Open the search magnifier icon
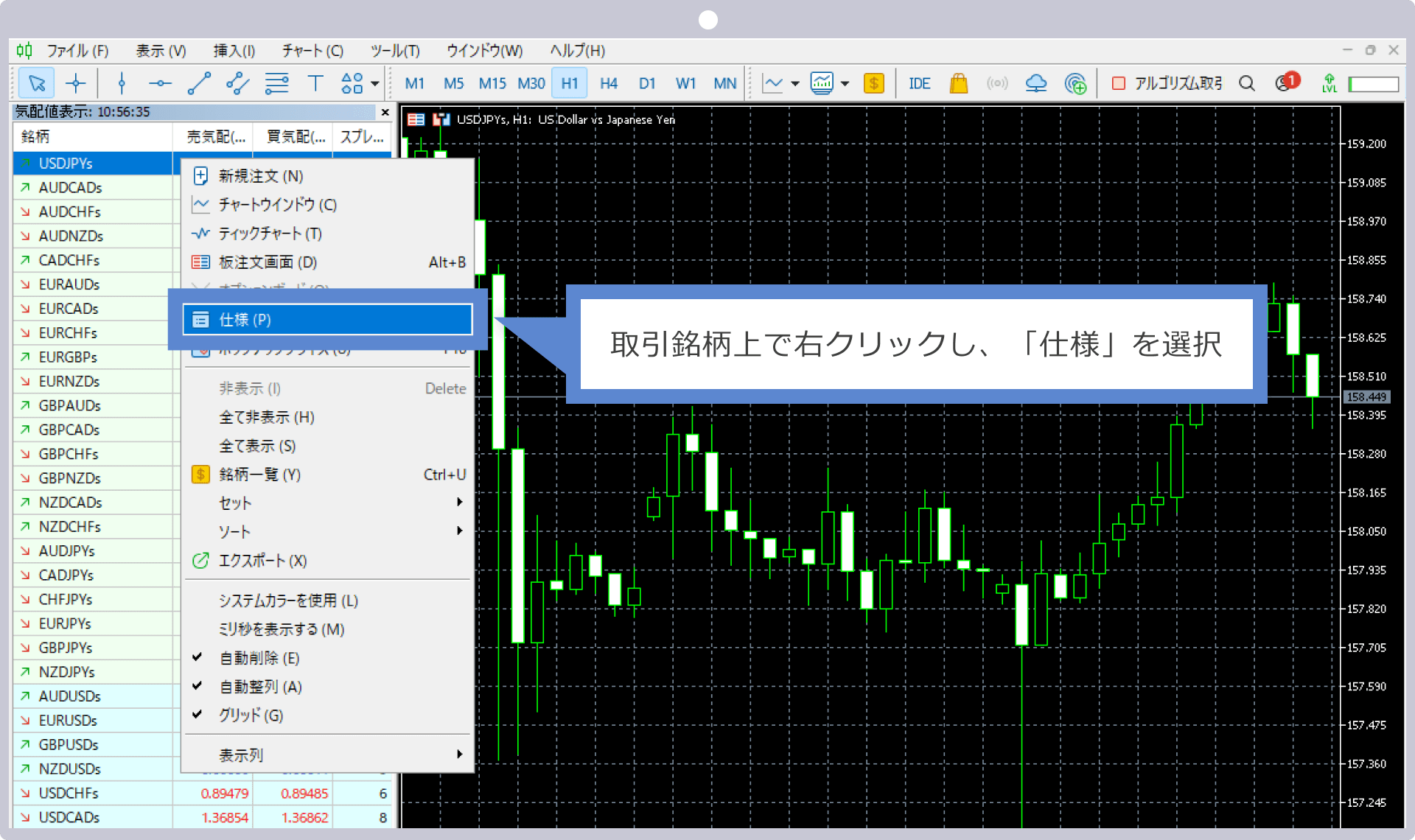 pyautogui.click(x=1246, y=83)
